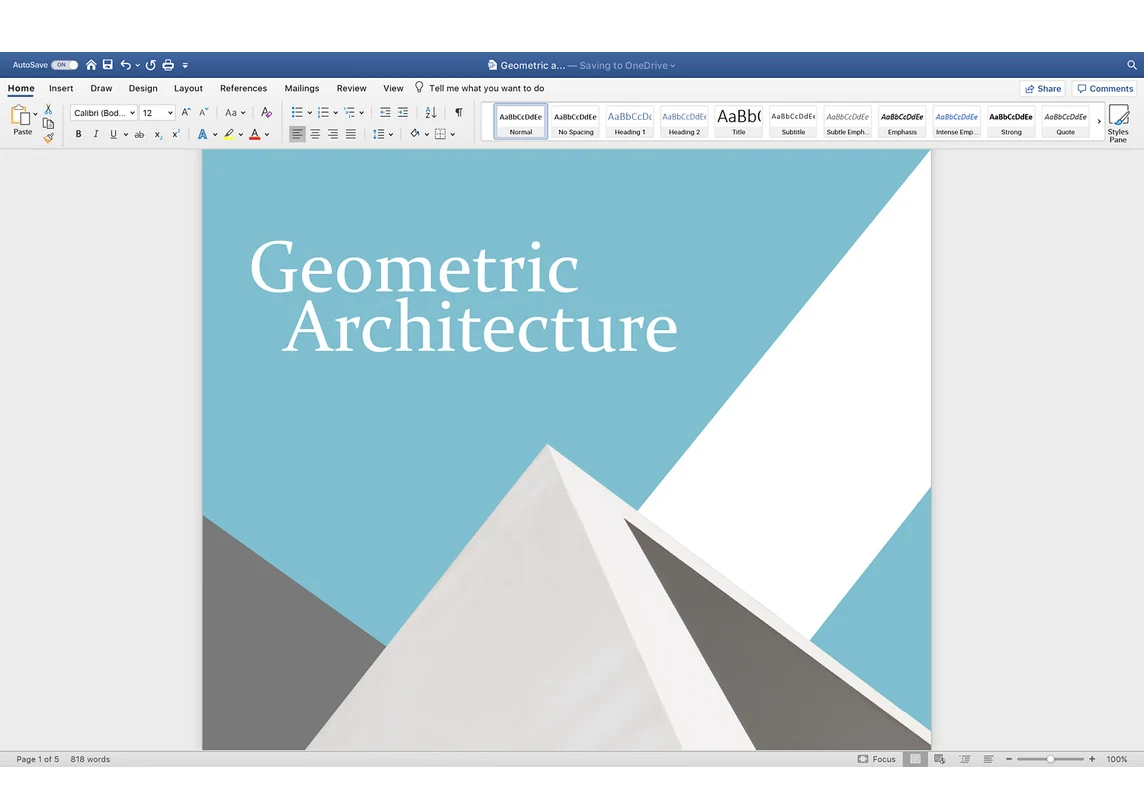Adjust the zoom slider
The width and height of the screenshot is (1144, 812).
click(1051, 759)
